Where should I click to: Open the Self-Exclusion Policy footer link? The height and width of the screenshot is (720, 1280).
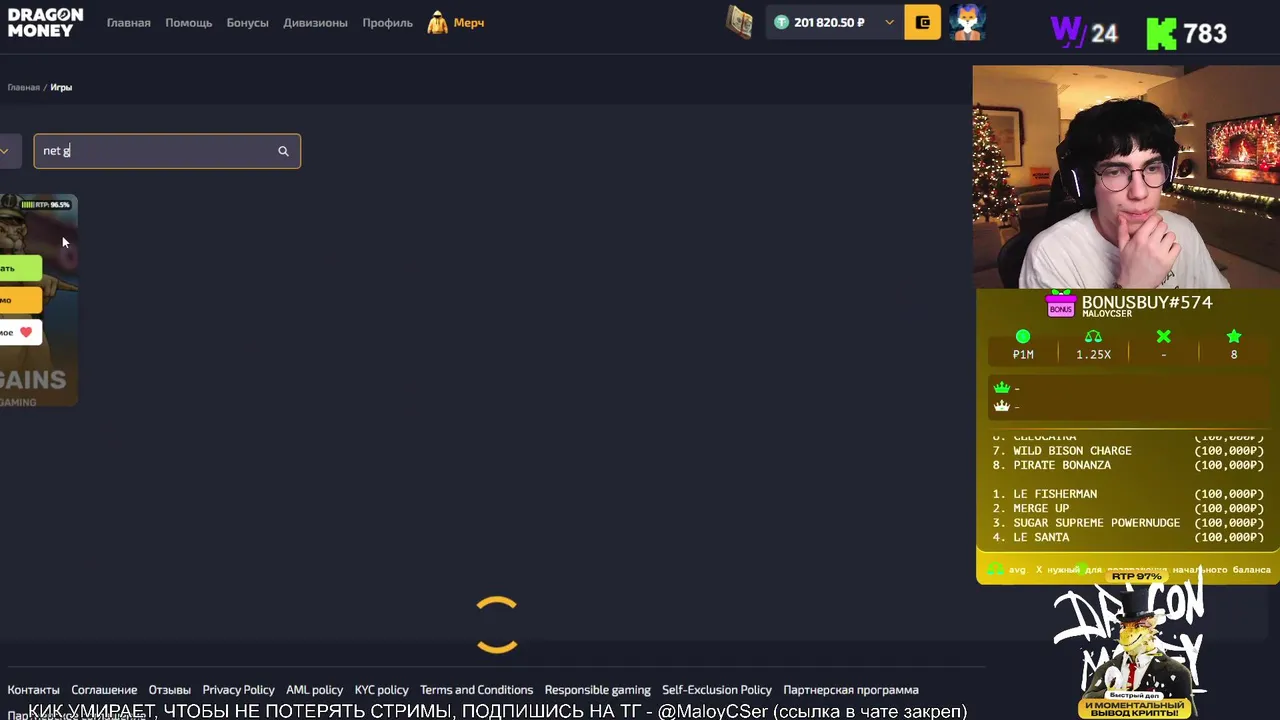click(x=716, y=690)
